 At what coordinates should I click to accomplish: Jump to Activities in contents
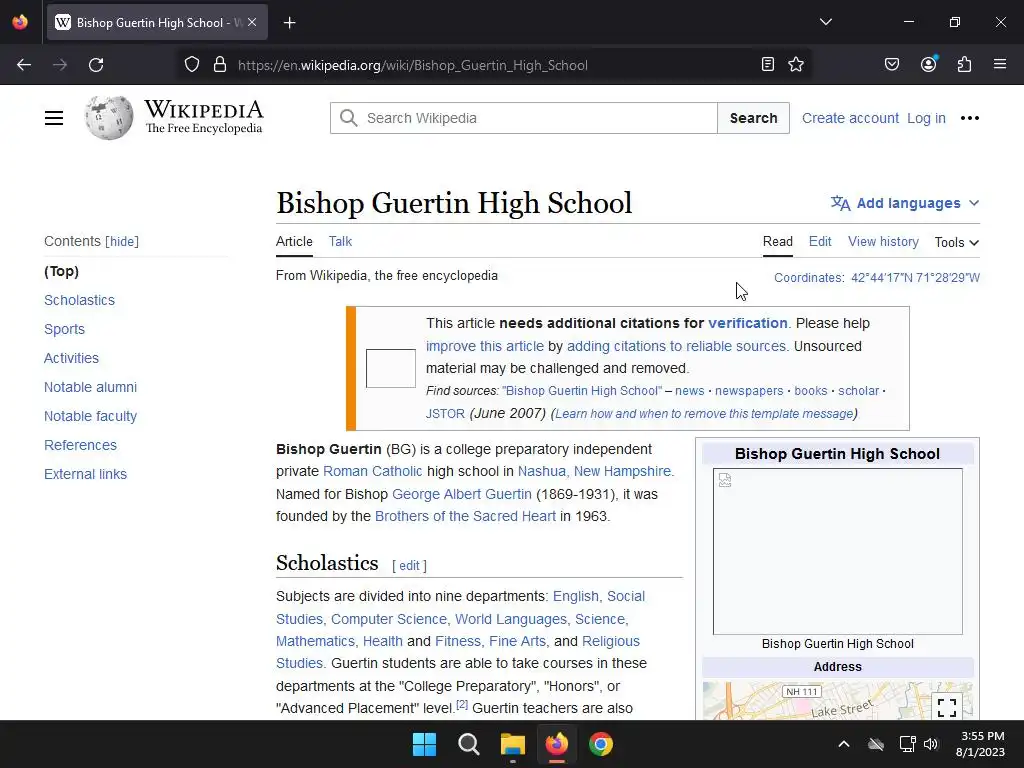coord(71,358)
